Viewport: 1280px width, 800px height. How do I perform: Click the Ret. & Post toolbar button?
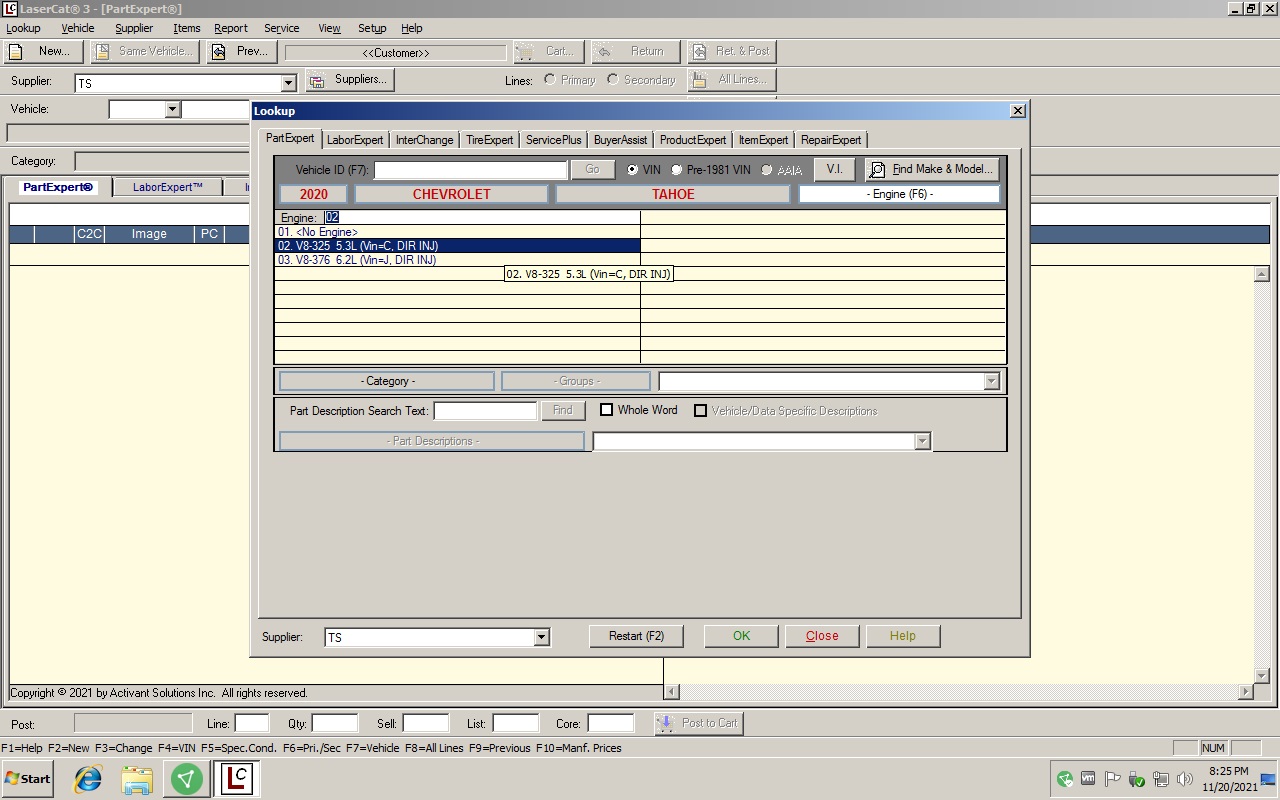coord(731,51)
